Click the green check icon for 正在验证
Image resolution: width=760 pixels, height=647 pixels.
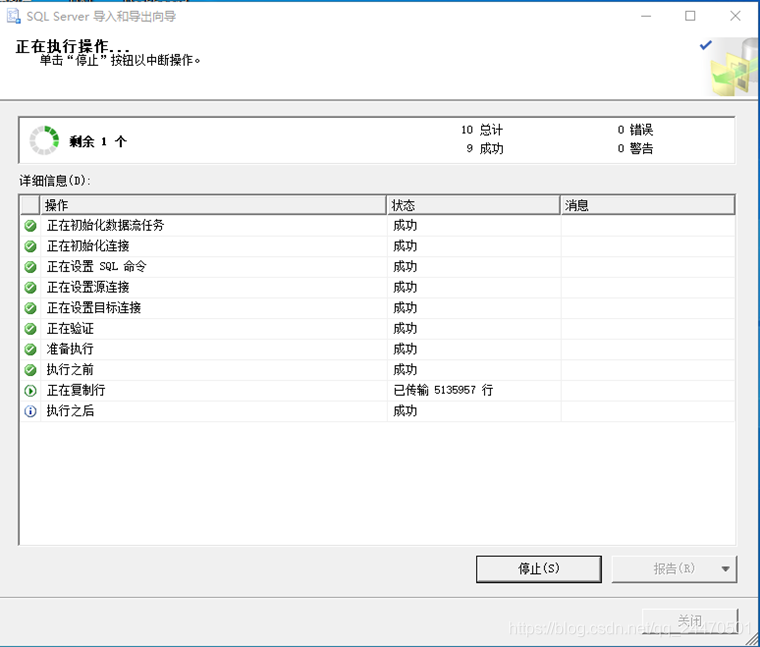30,329
